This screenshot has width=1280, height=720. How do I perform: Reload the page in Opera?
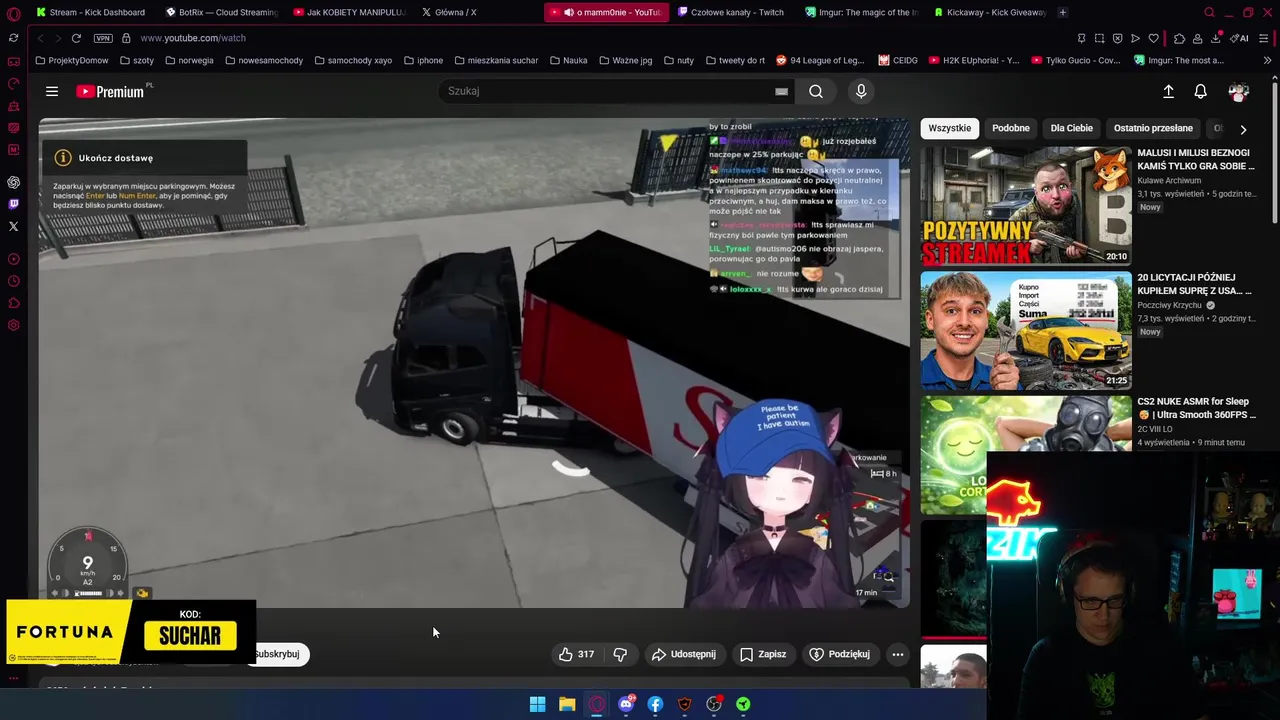click(76, 38)
